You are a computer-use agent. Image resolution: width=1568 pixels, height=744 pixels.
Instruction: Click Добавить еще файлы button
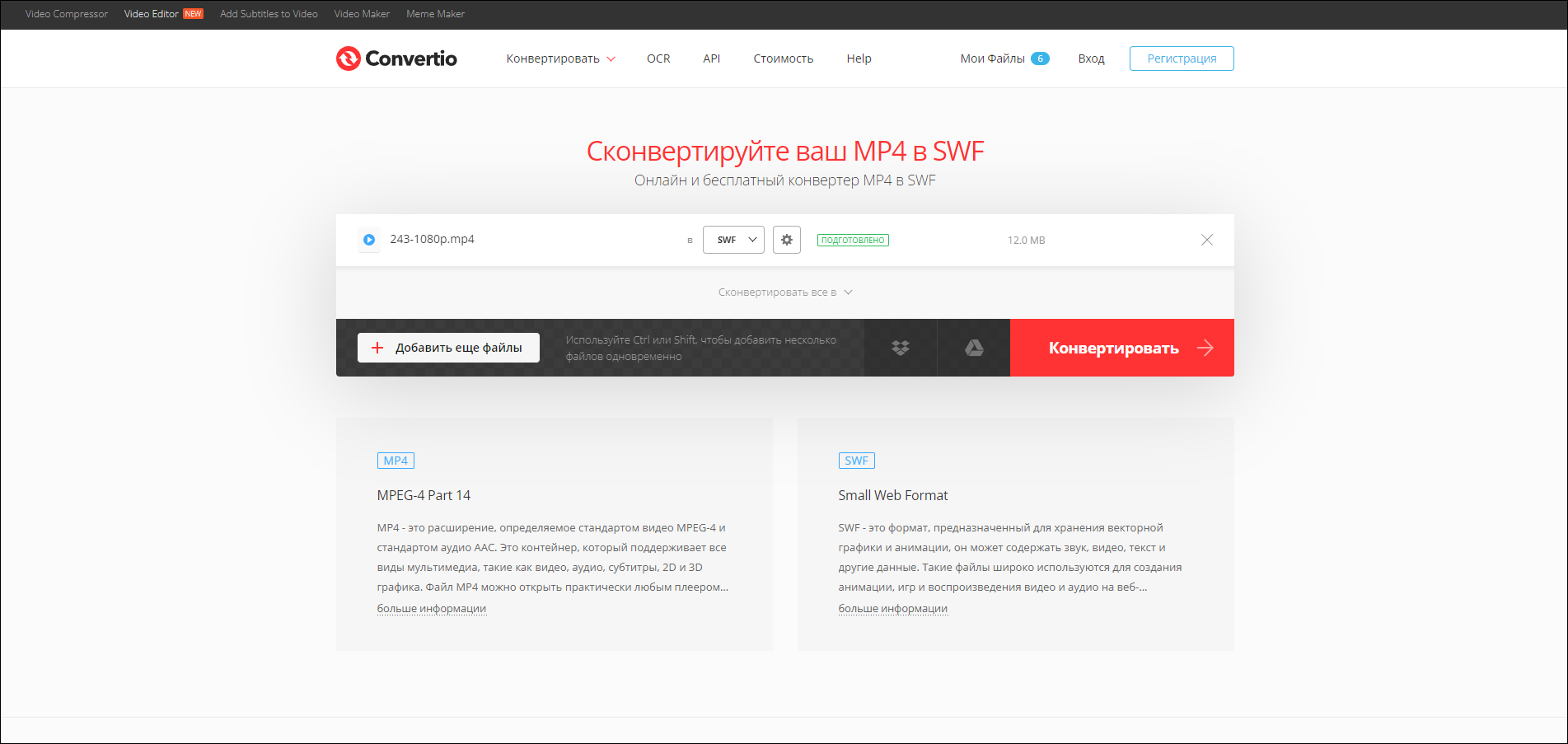[x=448, y=348]
